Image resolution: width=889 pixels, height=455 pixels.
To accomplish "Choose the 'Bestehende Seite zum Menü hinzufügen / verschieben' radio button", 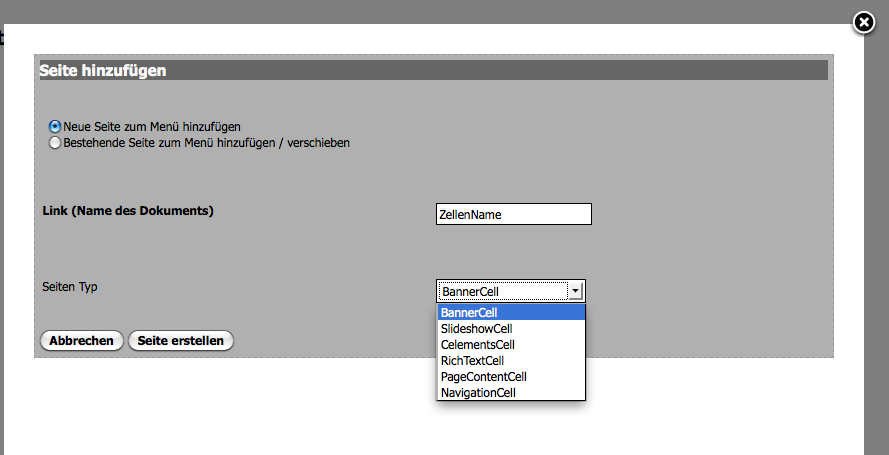I will [55, 143].
